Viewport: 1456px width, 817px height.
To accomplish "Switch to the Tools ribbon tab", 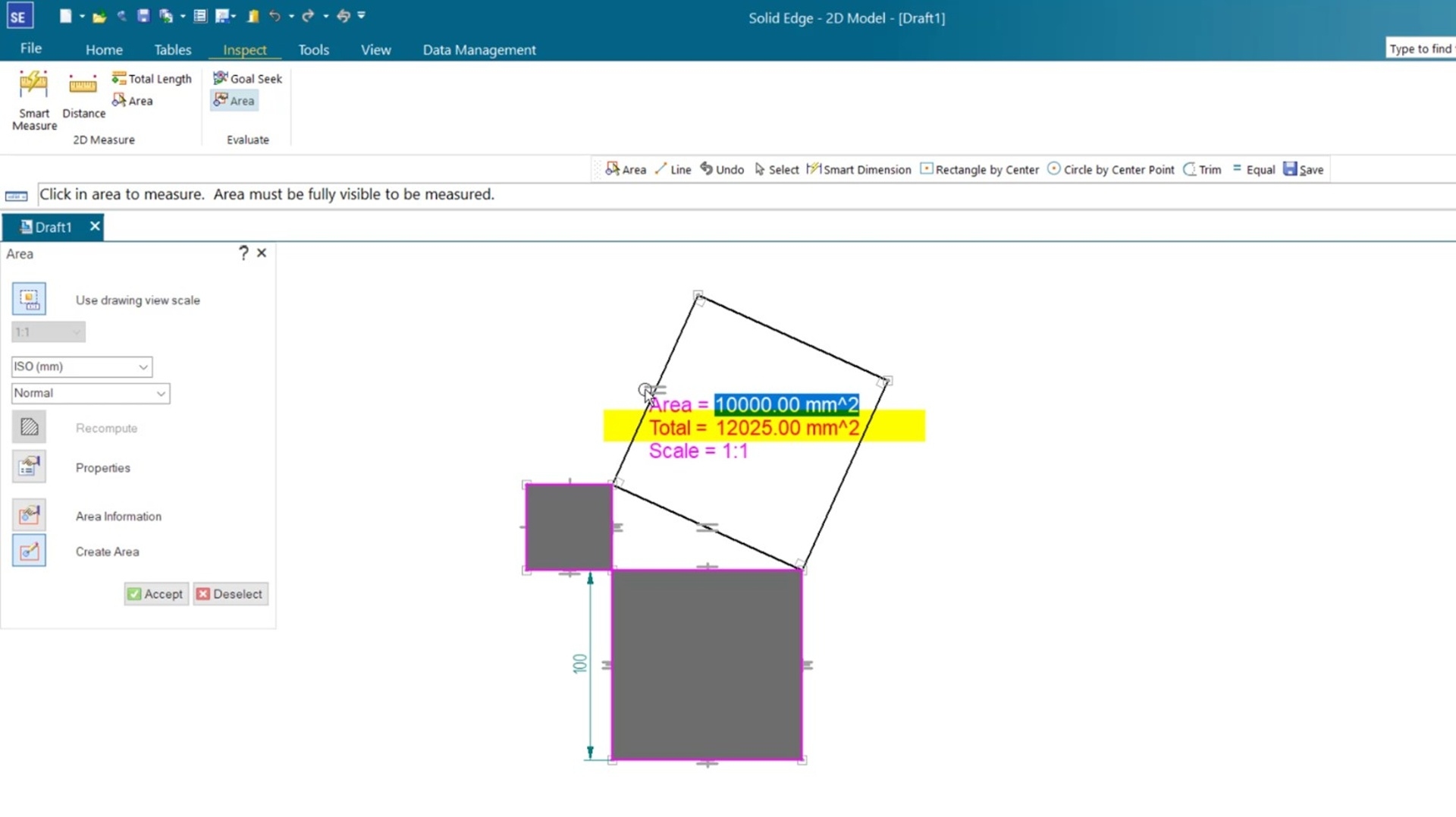I will click(313, 49).
